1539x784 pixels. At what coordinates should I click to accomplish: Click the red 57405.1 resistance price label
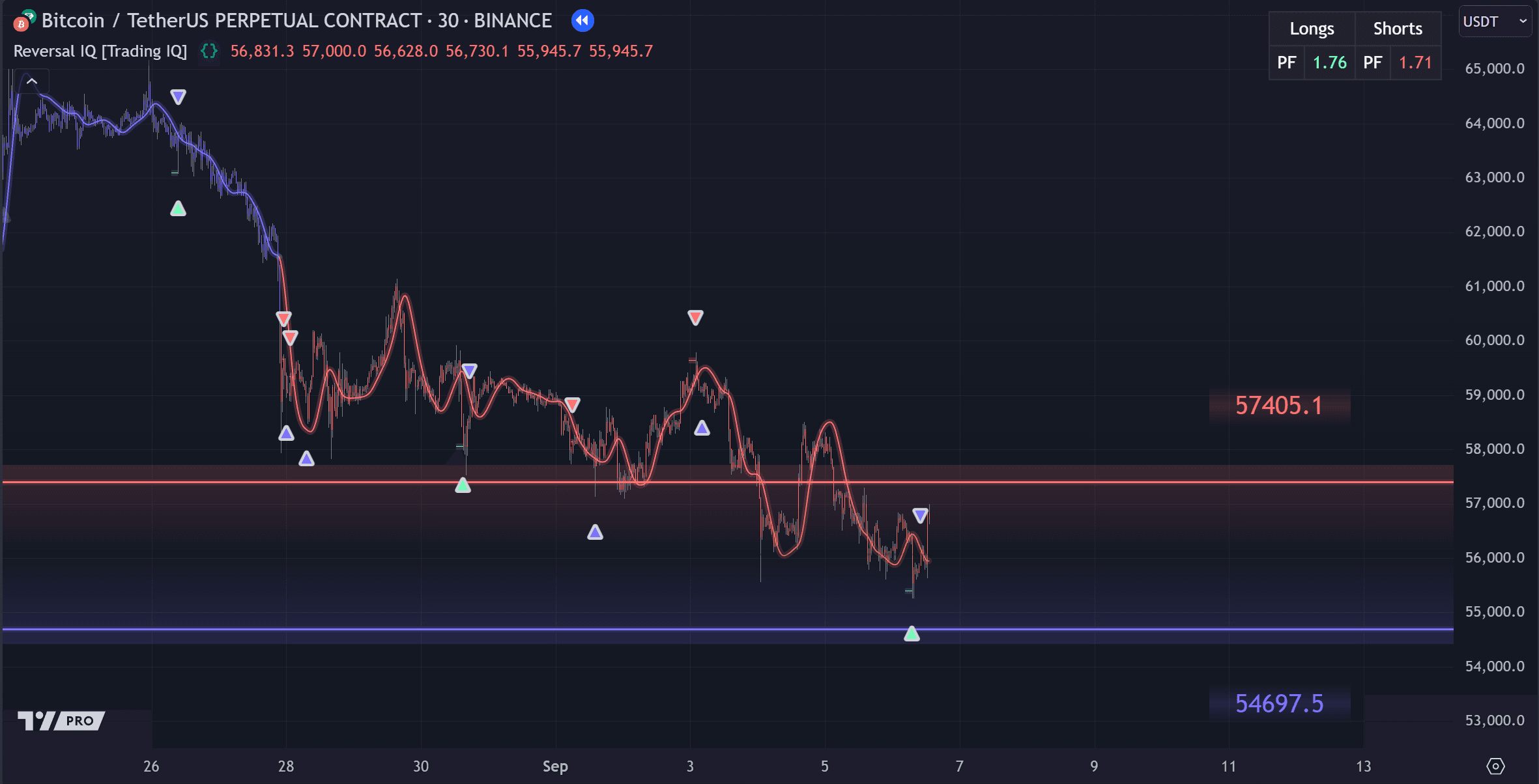click(1279, 406)
